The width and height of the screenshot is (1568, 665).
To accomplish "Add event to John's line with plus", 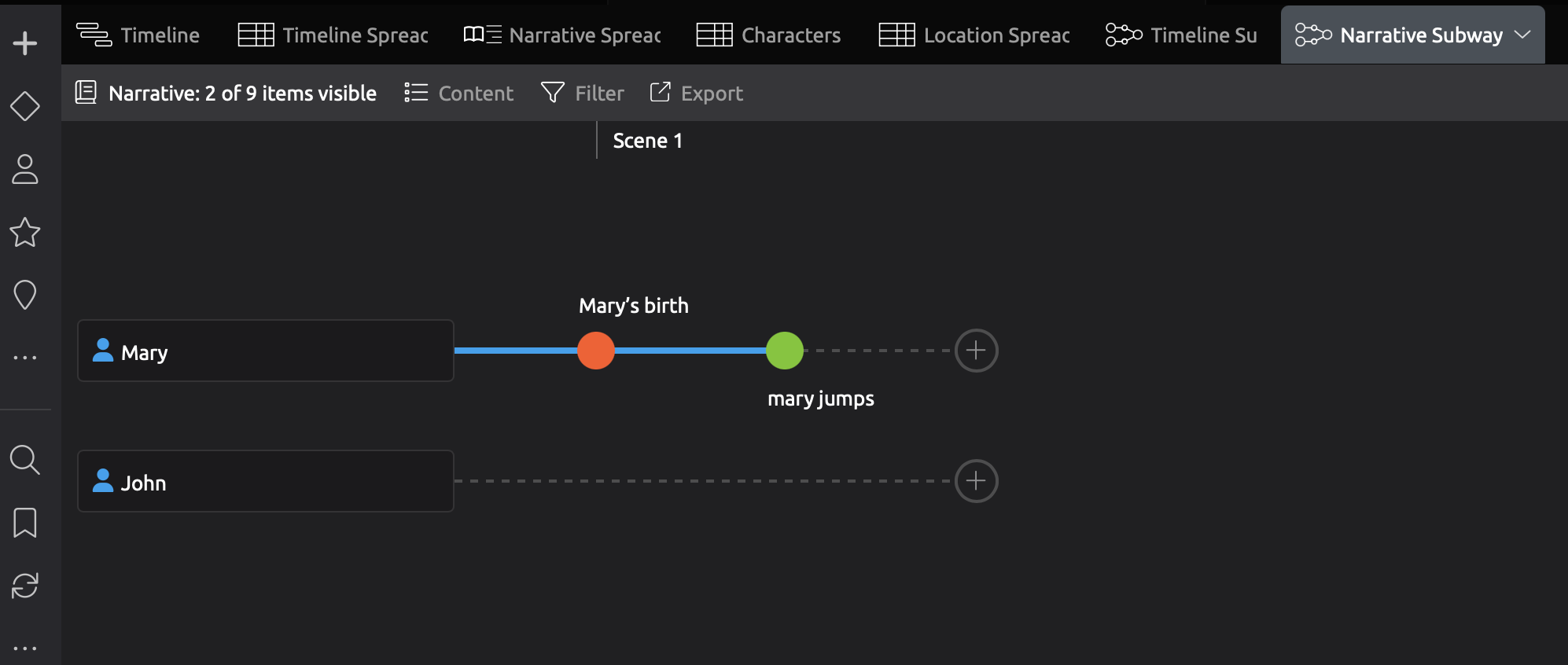I will [x=976, y=481].
